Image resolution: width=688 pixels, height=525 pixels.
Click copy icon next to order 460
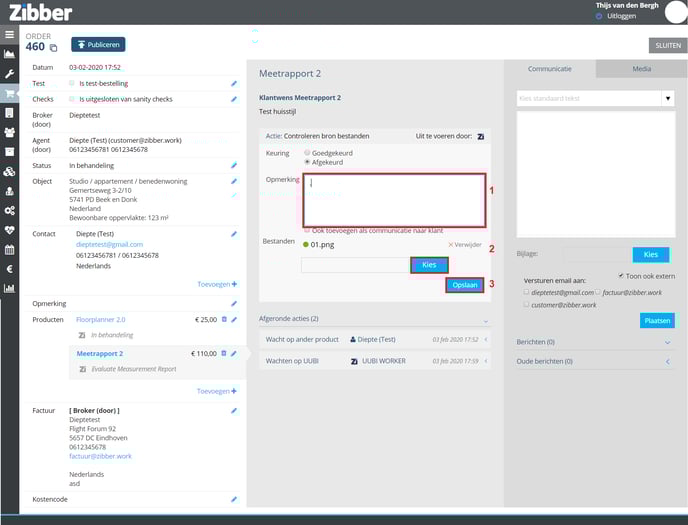(x=54, y=47)
